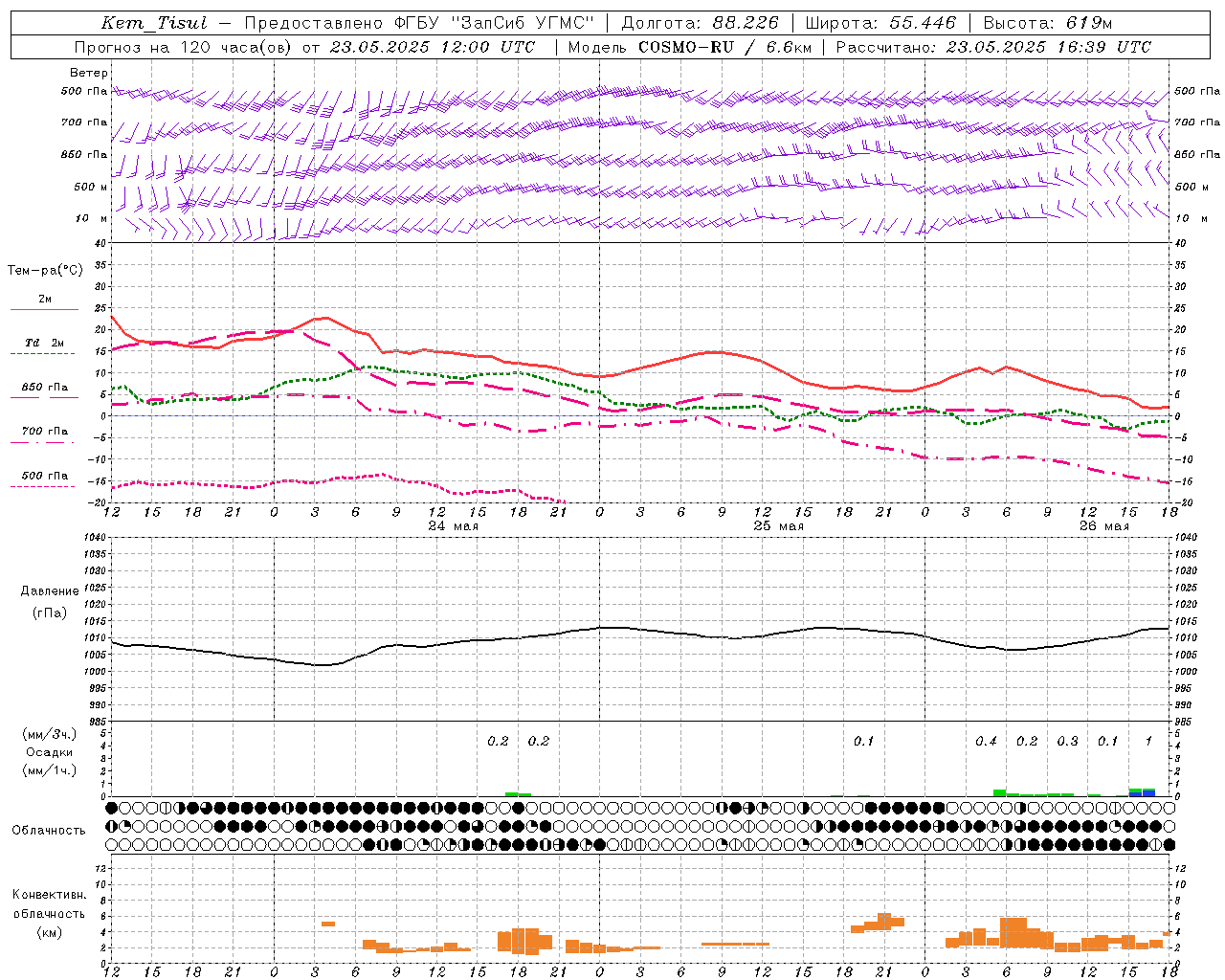Click the tallest orange bar near 21h 25 мая

click(884, 921)
